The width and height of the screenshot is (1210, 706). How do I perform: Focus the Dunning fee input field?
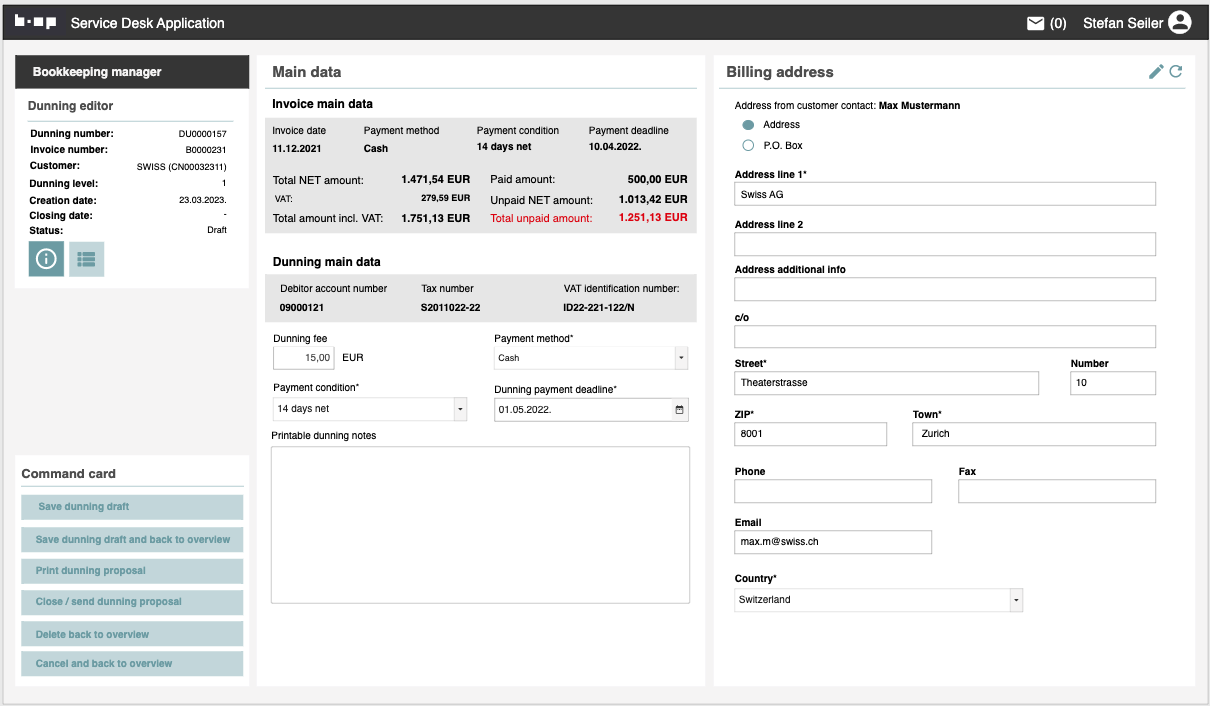(x=304, y=358)
